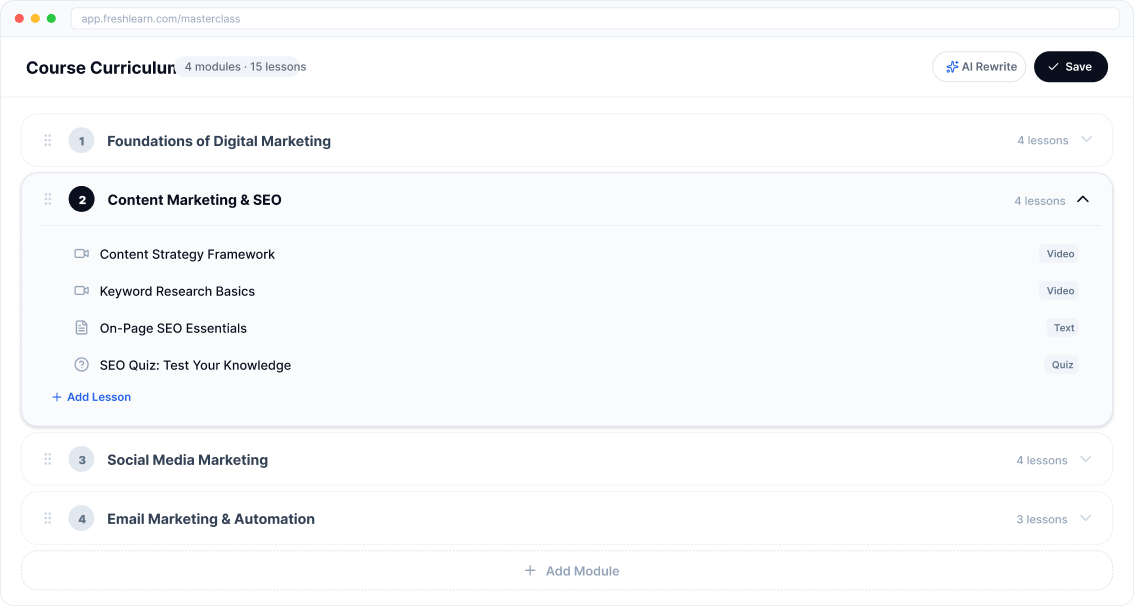Expand the Email Marketing & Automation module

click(1086, 518)
